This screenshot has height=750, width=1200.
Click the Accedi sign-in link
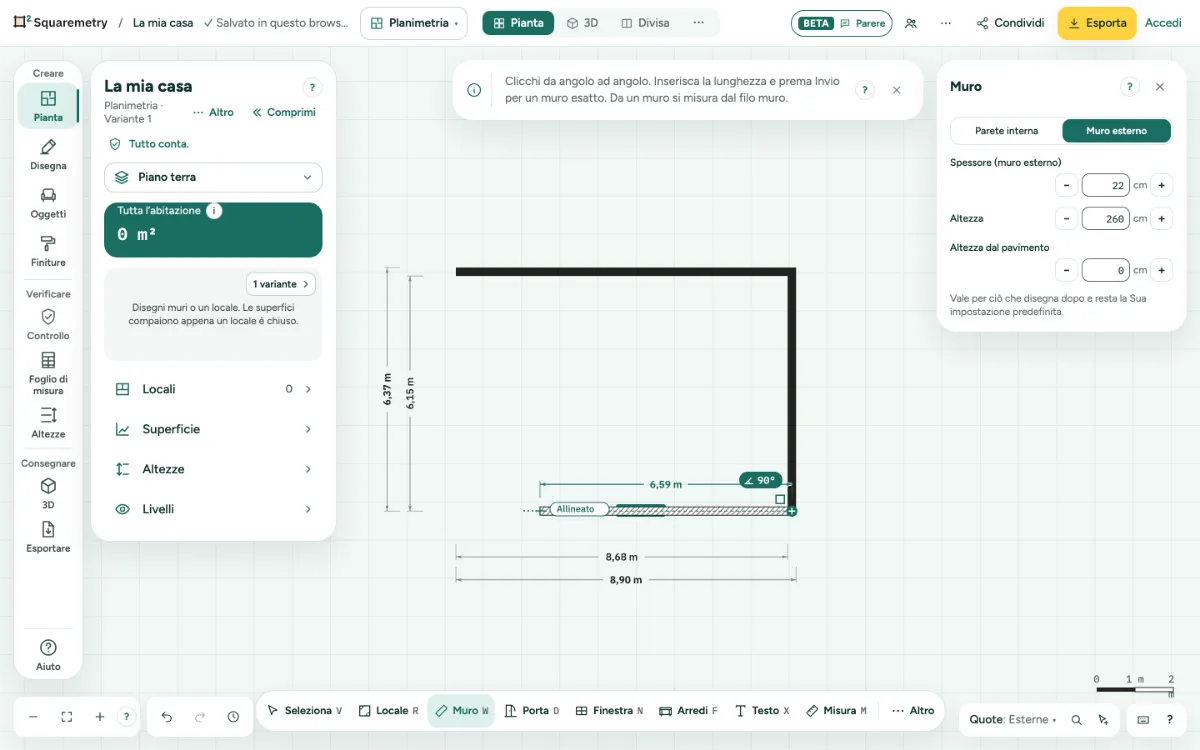[1163, 23]
